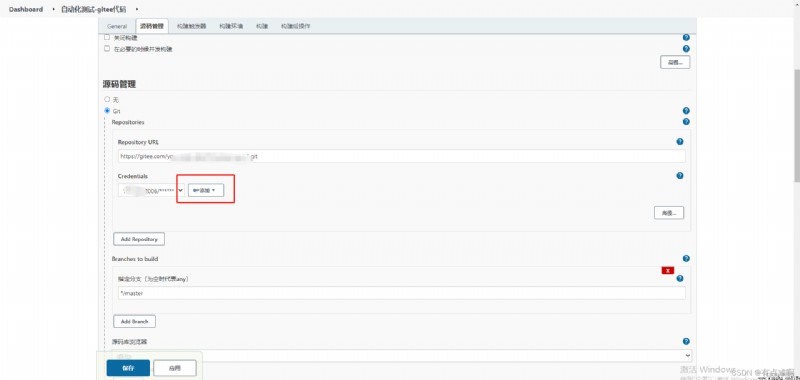Expand breadcrumb arrow after 自动化测试-gitee代码

pyautogui.click(x=137, y=9)
